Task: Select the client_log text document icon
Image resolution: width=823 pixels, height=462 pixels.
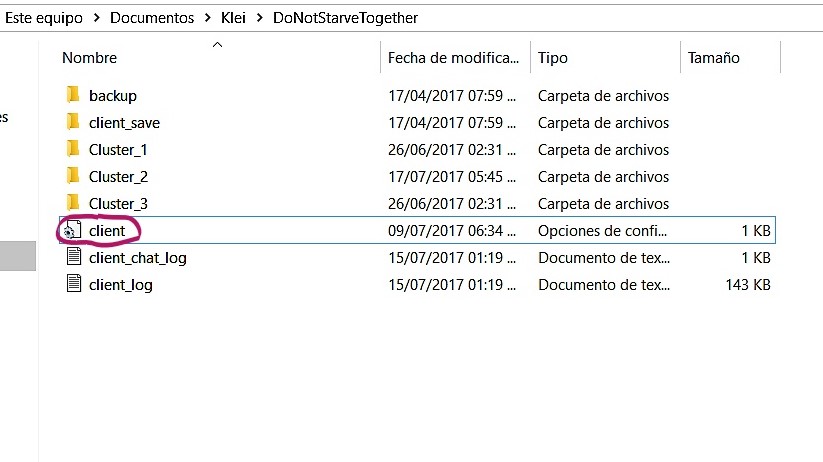Action: click(72, 284)
